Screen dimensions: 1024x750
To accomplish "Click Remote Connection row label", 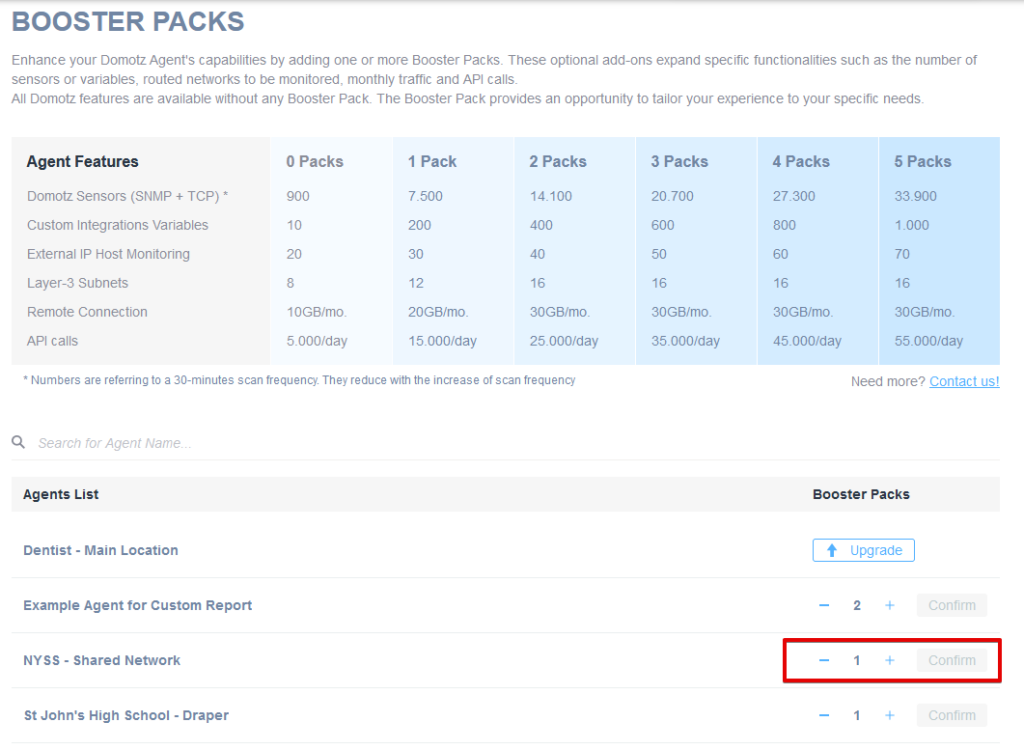I will tap(87, 312).
